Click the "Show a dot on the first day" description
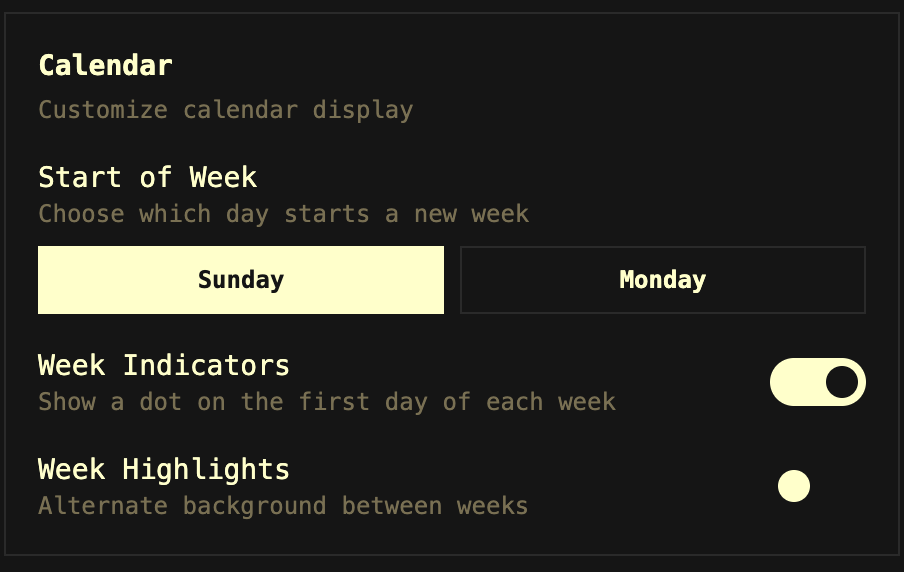Screen dimensions: 904x572 pyautogui.click(x=326, y=402)
